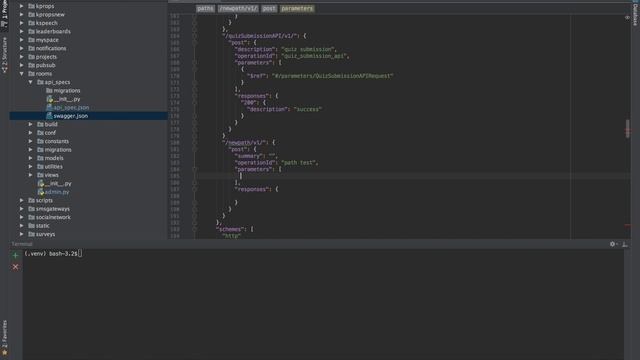This screenshot has width=640, height=360.
Task: Expand the scripts folder
Action: click(x=22, y=200)
